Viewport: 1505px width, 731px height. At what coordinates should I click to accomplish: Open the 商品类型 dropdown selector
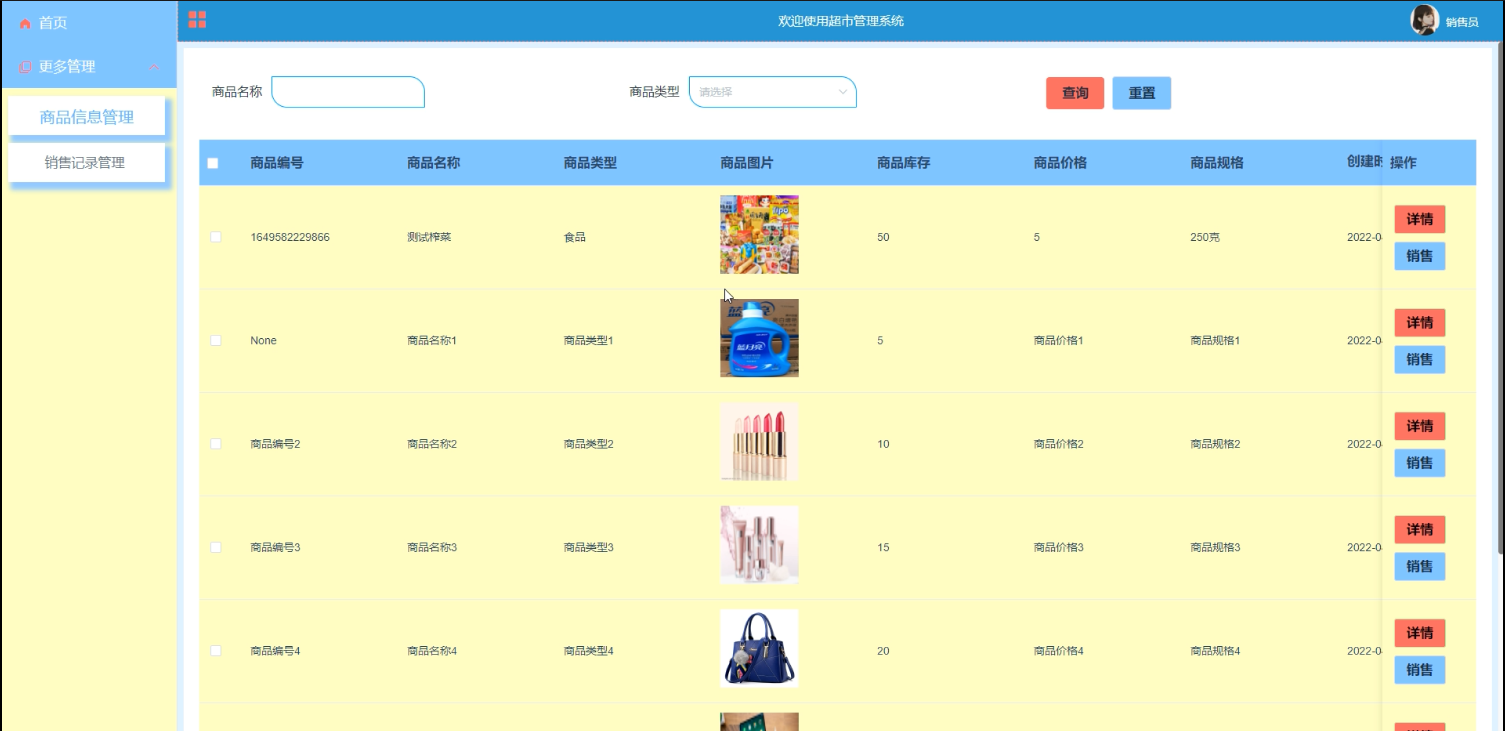[x=772, y=92]
